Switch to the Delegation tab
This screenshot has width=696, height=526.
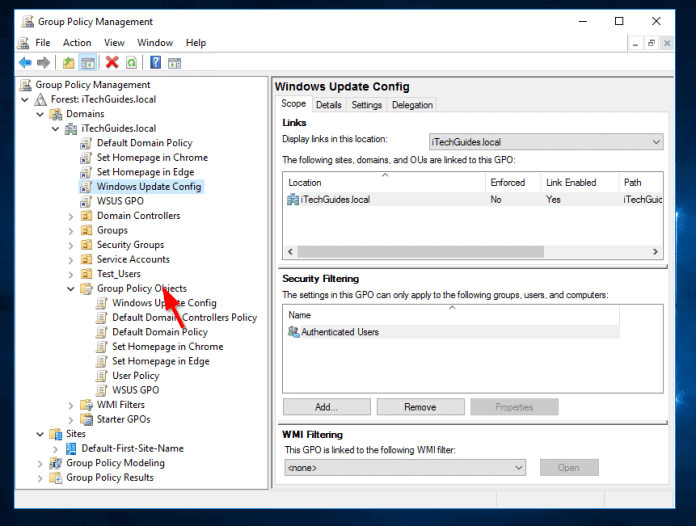pyautogui.click(x=412, y=105)
